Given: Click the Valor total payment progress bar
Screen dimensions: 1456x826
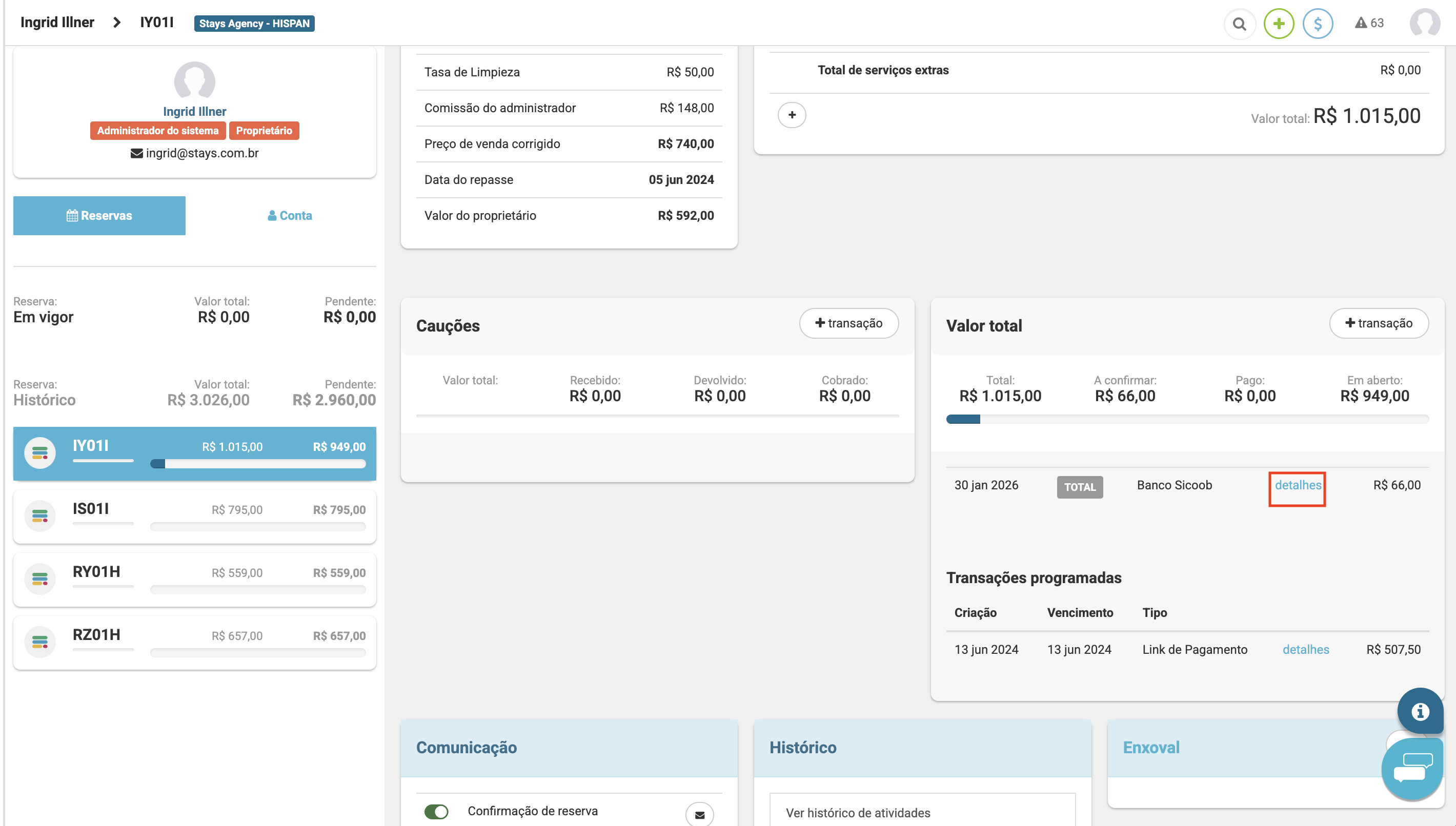Looking at the screenshot, I should tap(1187, 419).
